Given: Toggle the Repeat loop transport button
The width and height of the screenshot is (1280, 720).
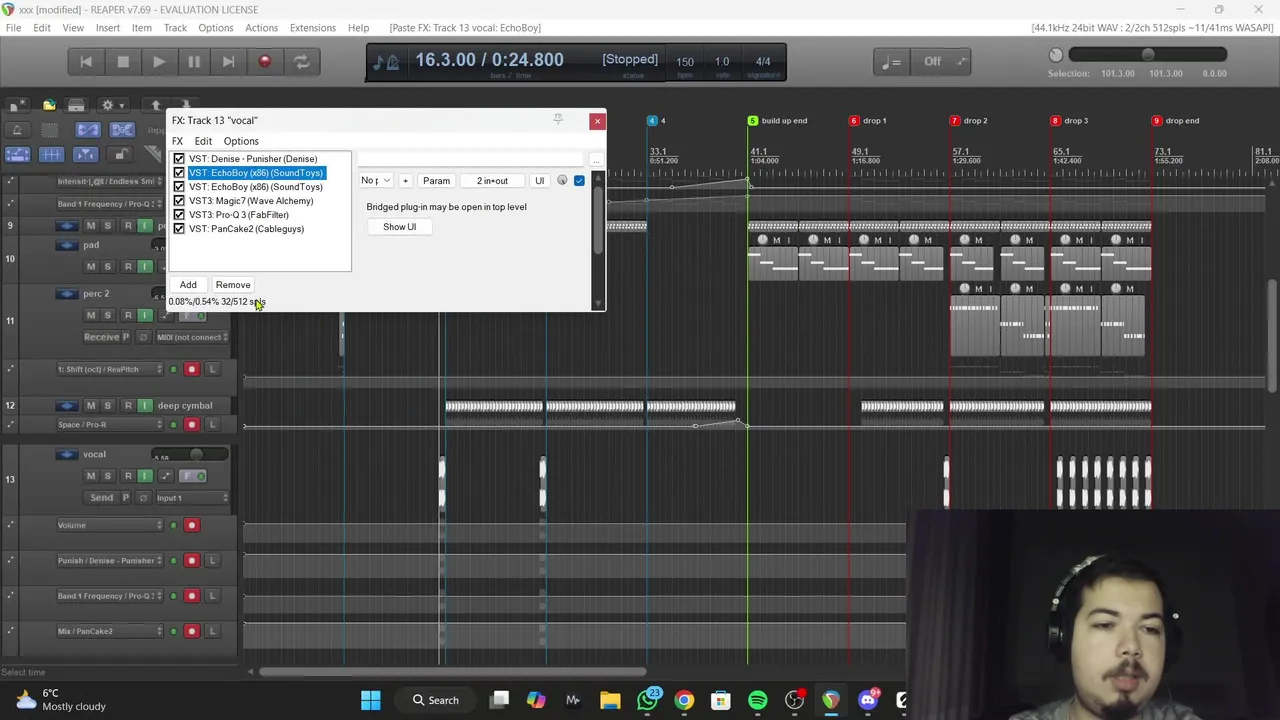Looking at the screenshot, I should point(301,62).
